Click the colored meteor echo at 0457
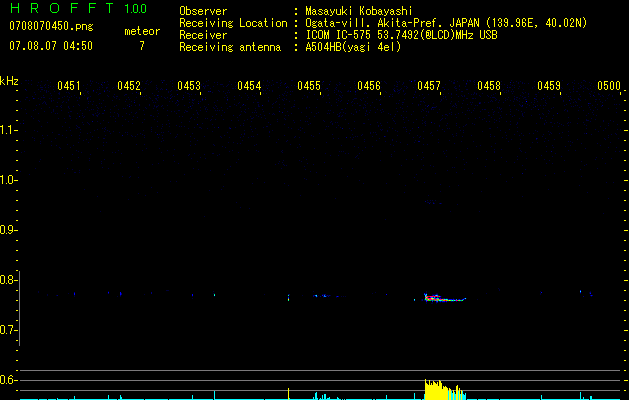The image size is (629, 400). click(x=444, y=298)
